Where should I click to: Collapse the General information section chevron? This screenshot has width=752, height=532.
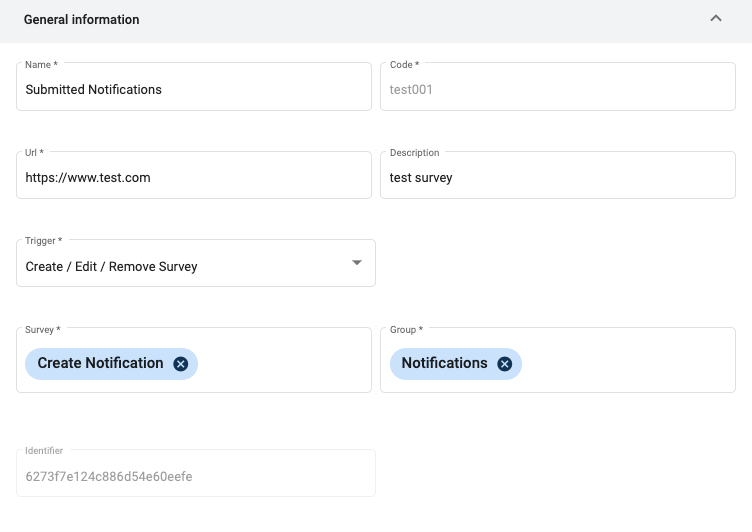(x=716, y=19)
